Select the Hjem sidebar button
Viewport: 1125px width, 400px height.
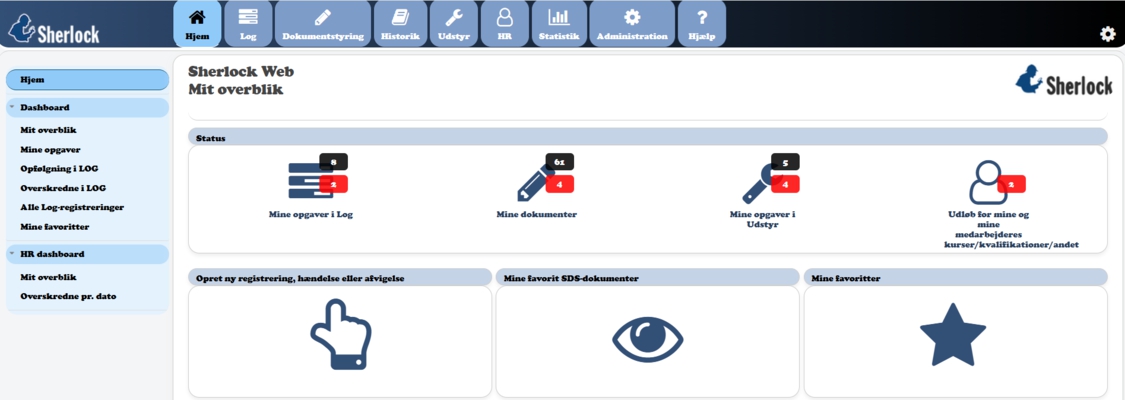pyautogui.click(x=87, y=79)
